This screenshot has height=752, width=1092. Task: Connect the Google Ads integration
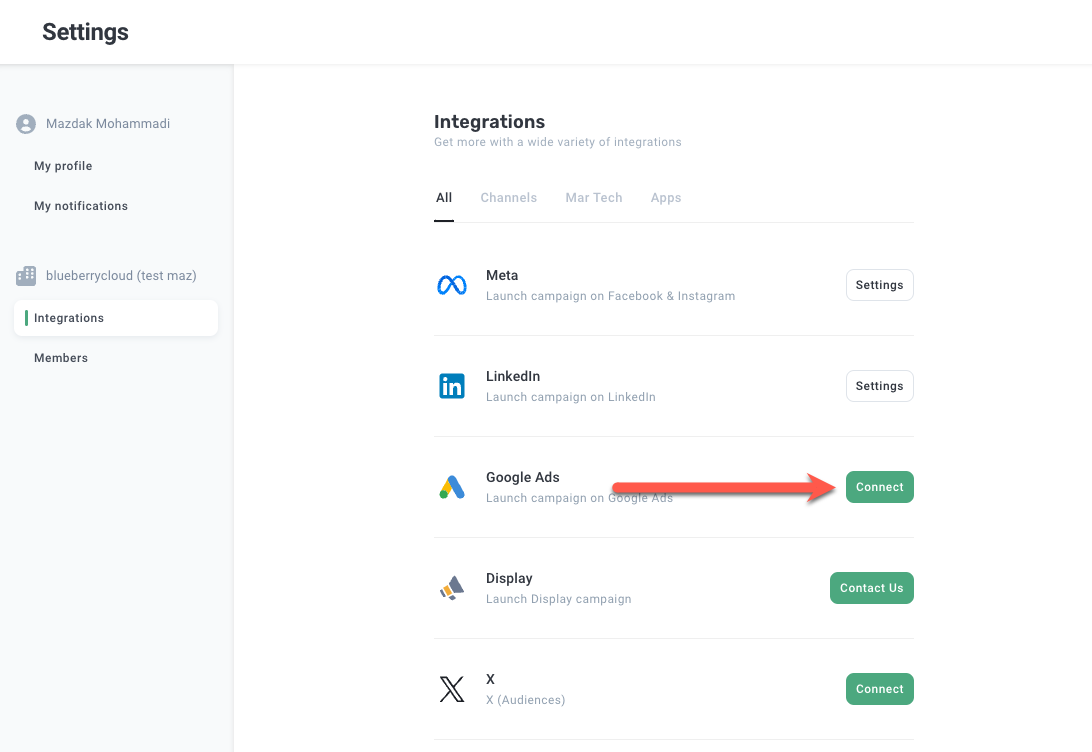tap(879, 487)
